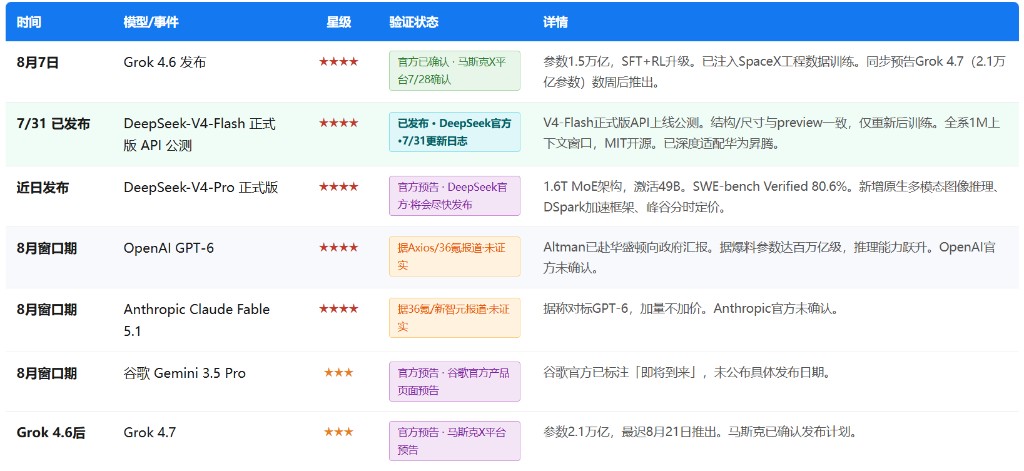The width and height of the screenshot is (1024, 471).
Task: Click the Anthropic Claude row star rating
Action: point(338,309)
